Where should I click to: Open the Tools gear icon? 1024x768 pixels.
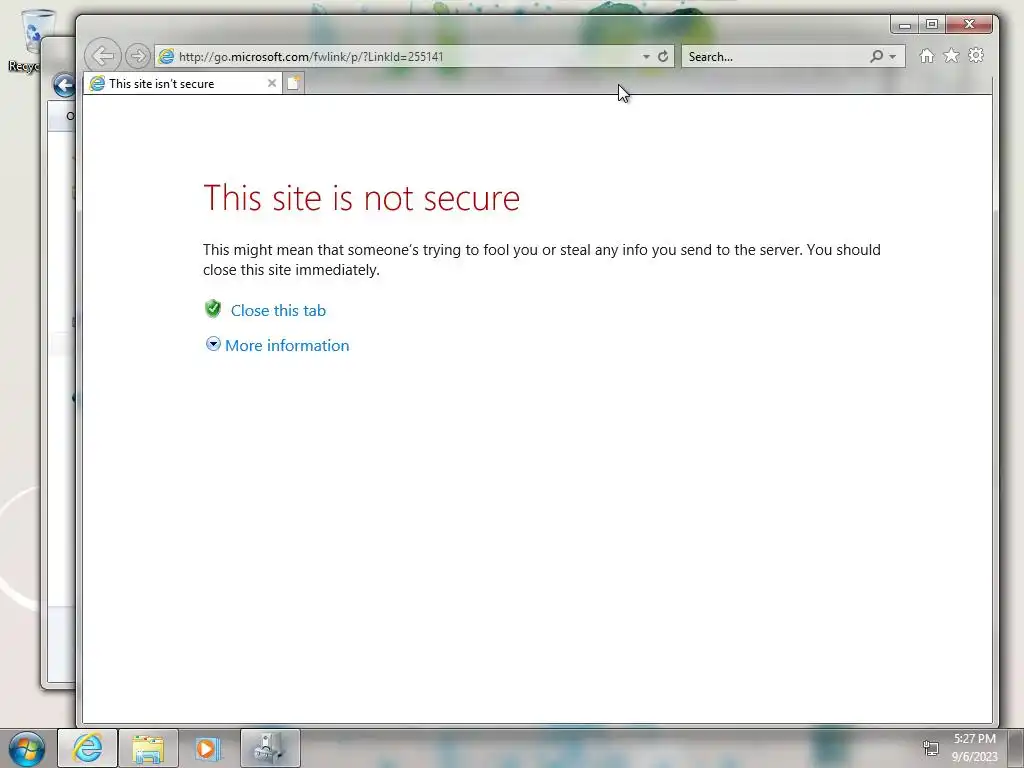click(976, 56)
